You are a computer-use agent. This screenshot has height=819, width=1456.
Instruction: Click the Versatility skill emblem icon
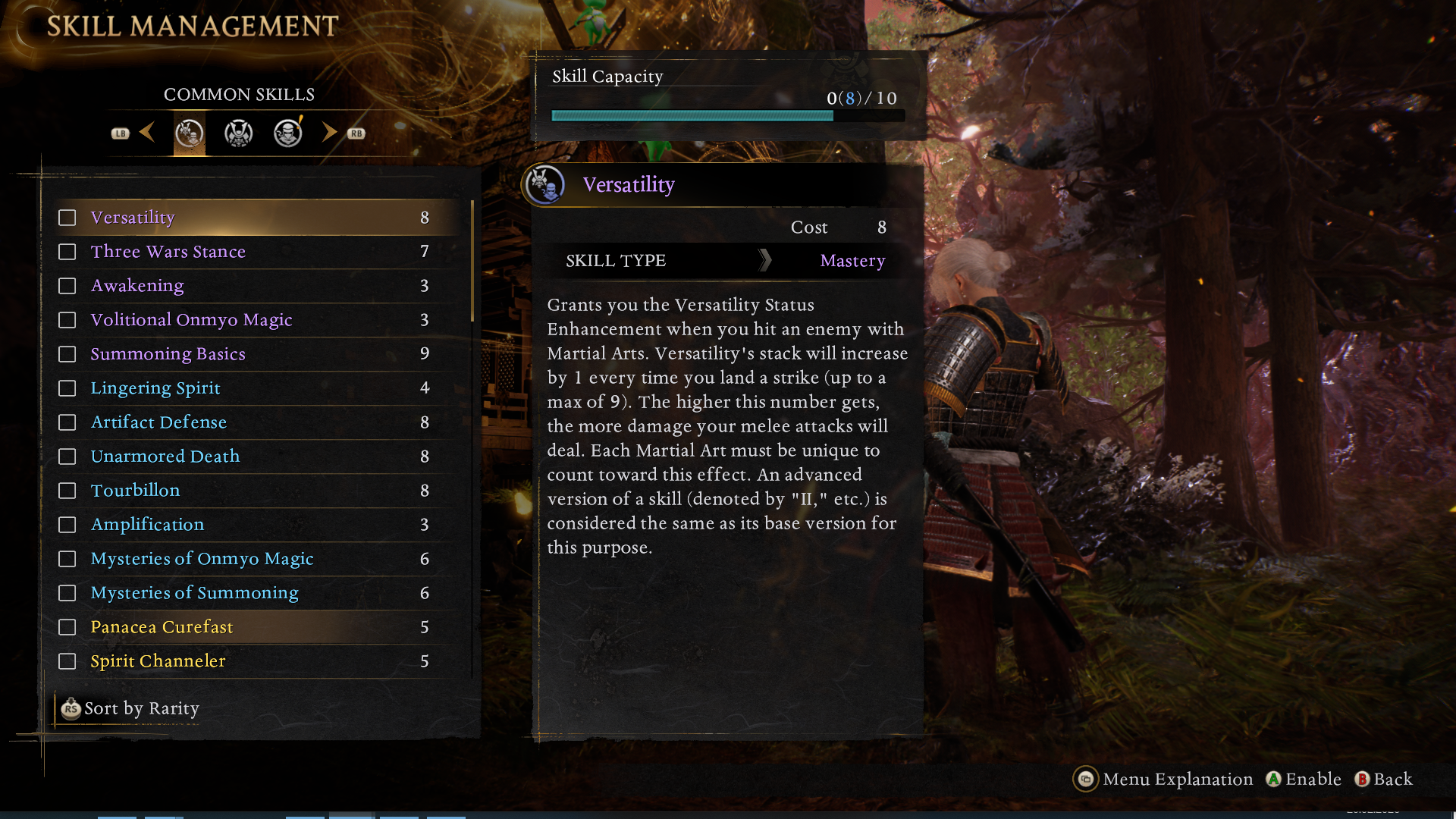[x=545, y=184]
